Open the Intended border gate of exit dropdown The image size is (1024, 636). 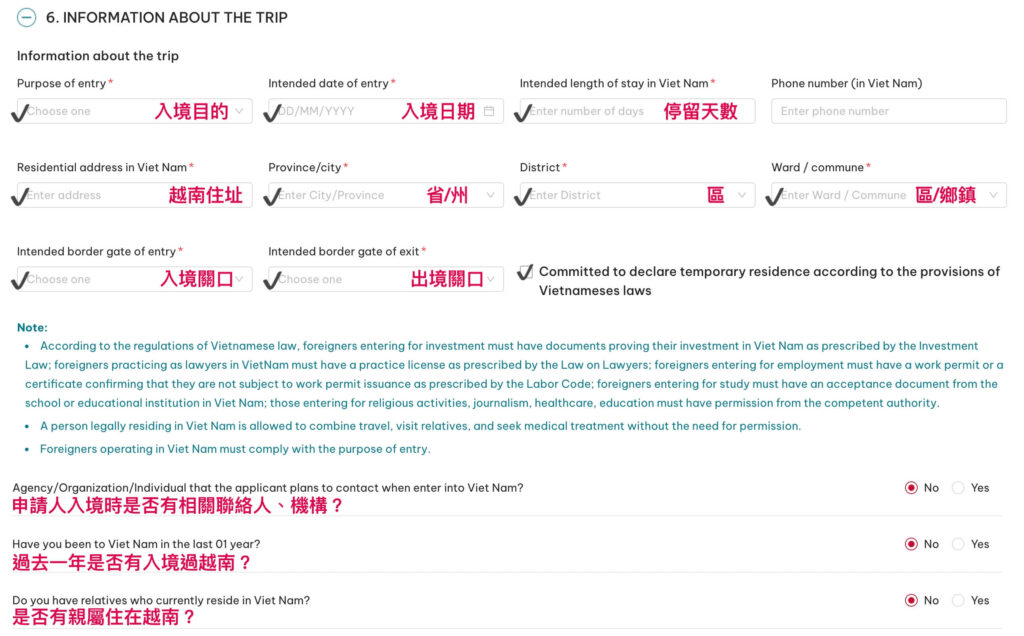tap(385, 279)
